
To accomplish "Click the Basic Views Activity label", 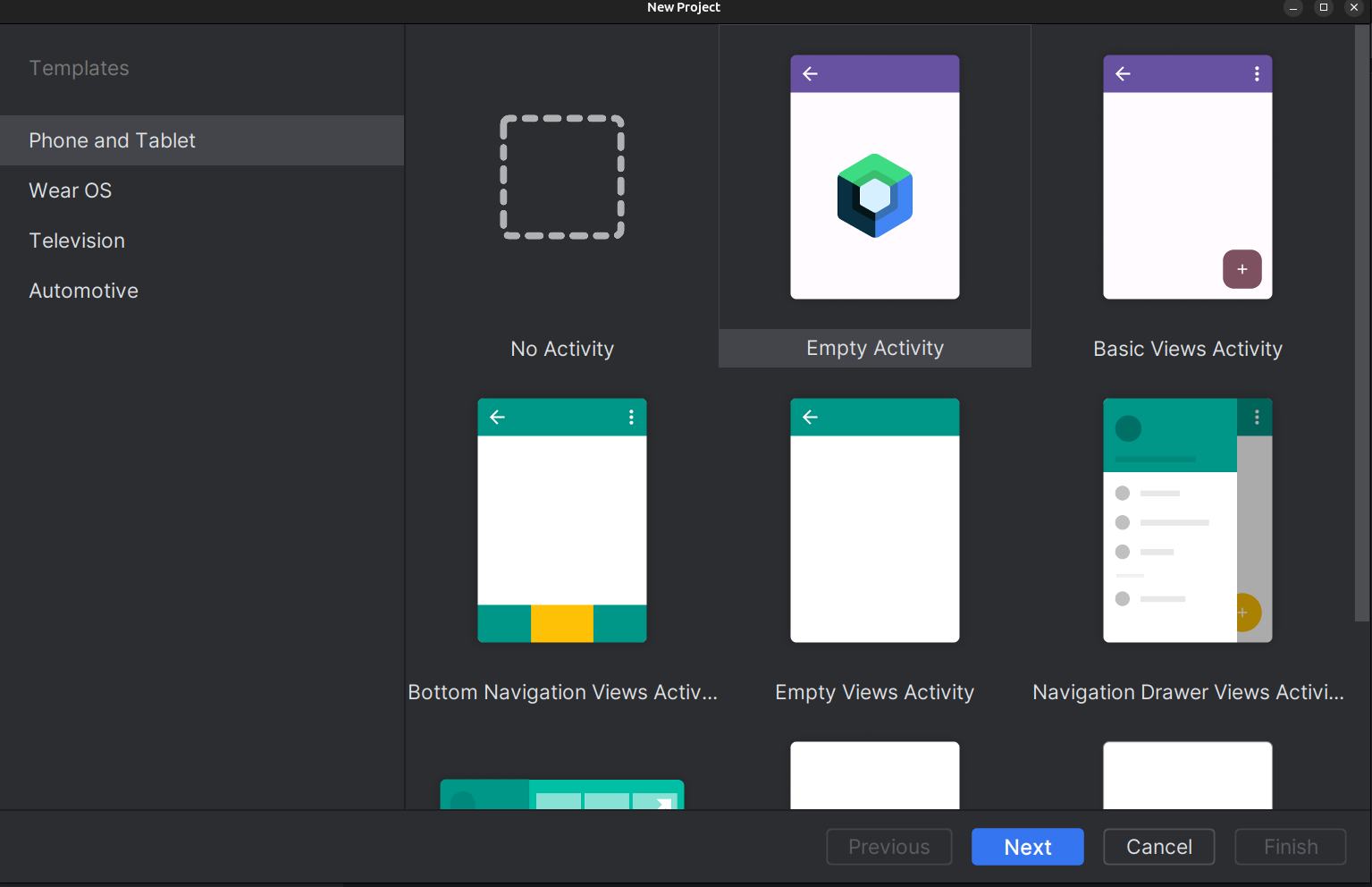I will 1188,349.
